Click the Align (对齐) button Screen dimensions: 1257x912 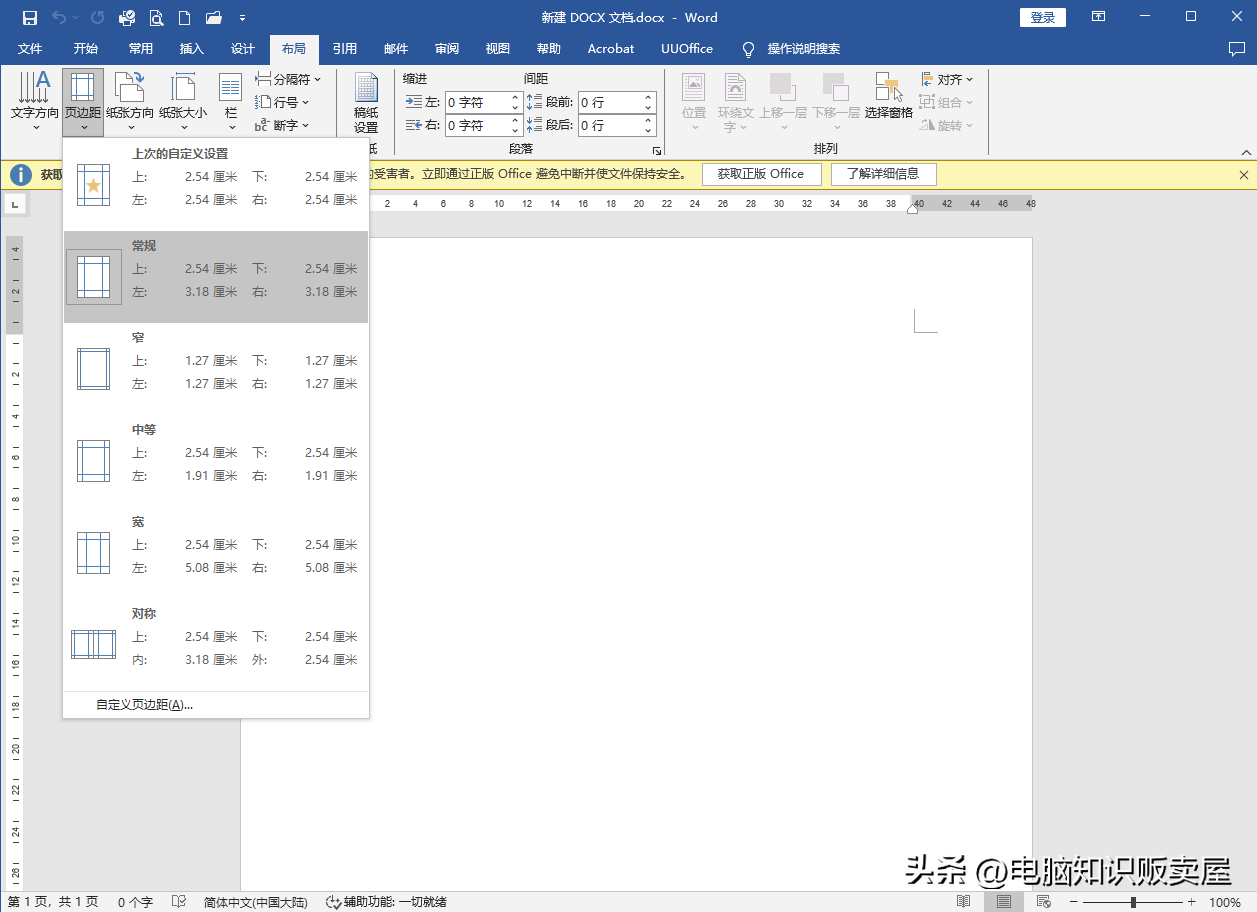tap(946, 79)
